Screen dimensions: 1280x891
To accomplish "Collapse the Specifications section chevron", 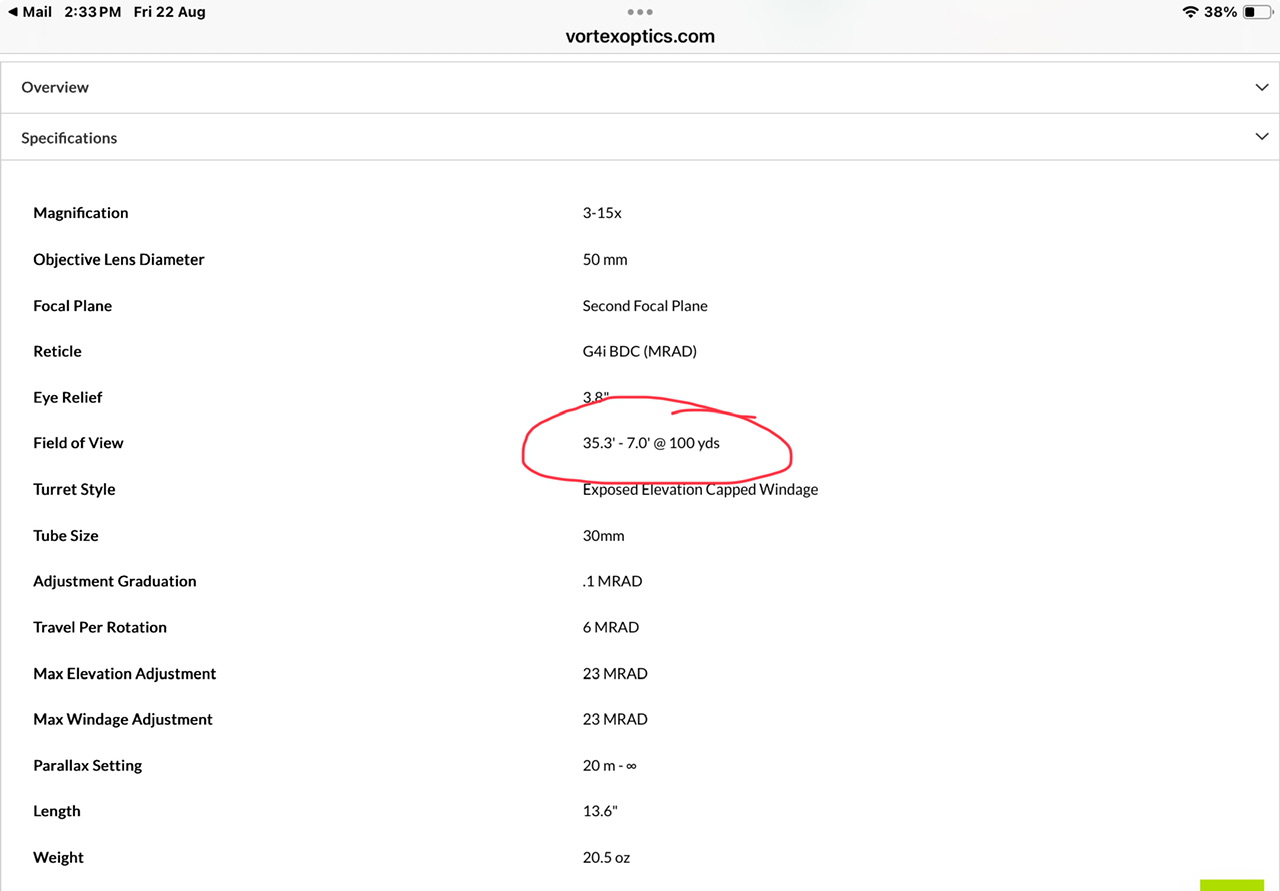I will pos(1261,137).
